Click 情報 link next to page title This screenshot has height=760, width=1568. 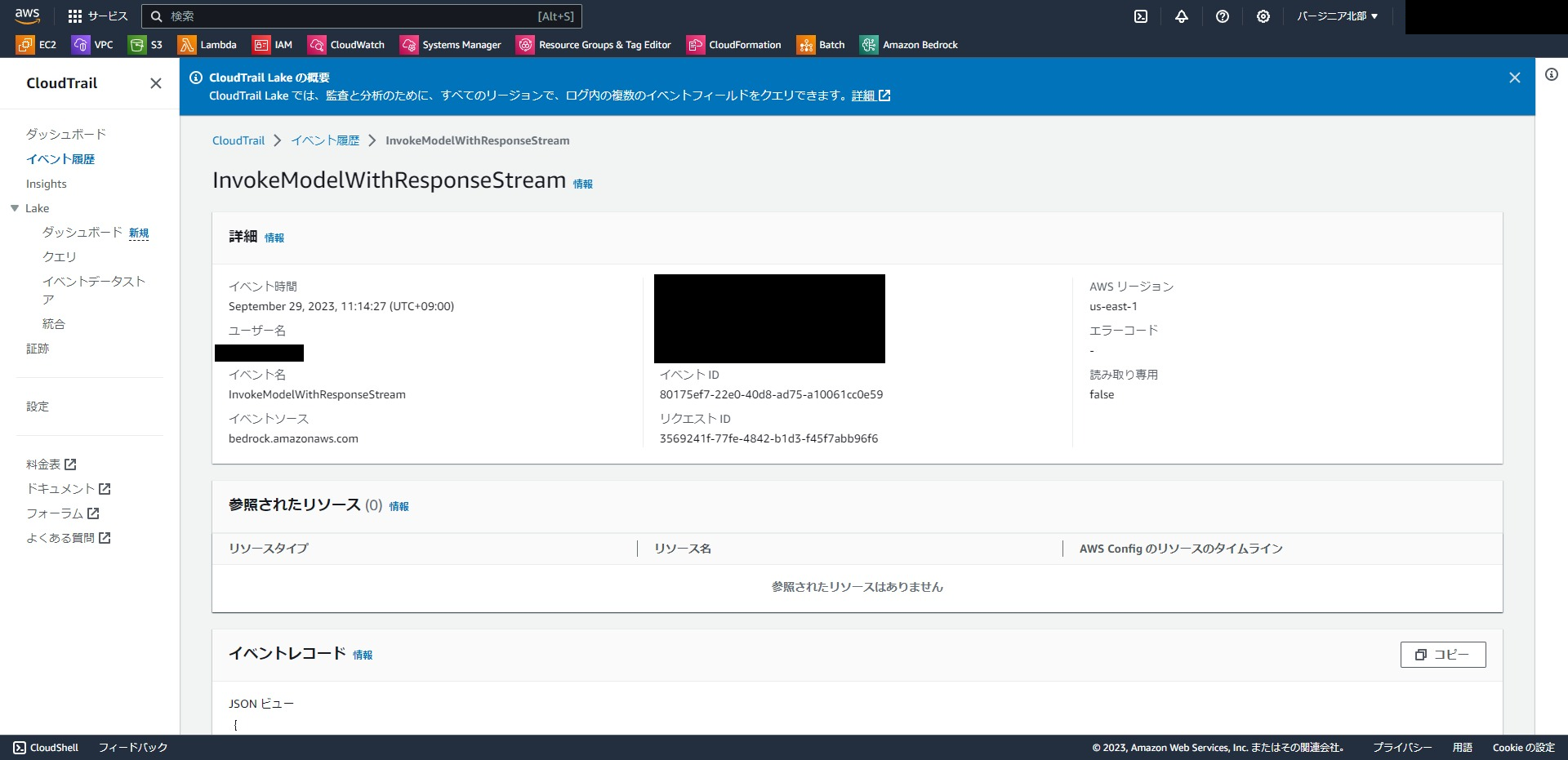[x=583, y=184]
